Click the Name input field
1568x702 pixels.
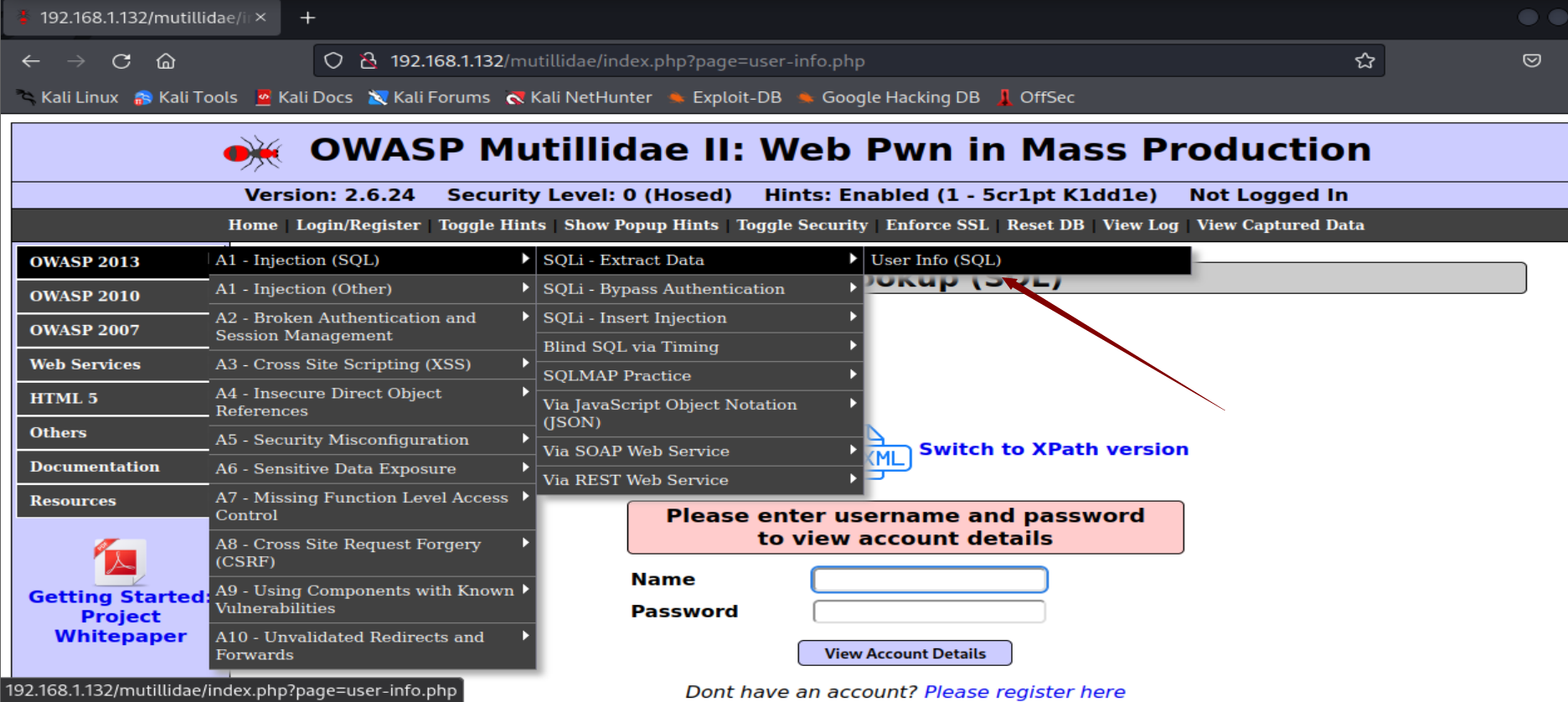coord(930,580)
